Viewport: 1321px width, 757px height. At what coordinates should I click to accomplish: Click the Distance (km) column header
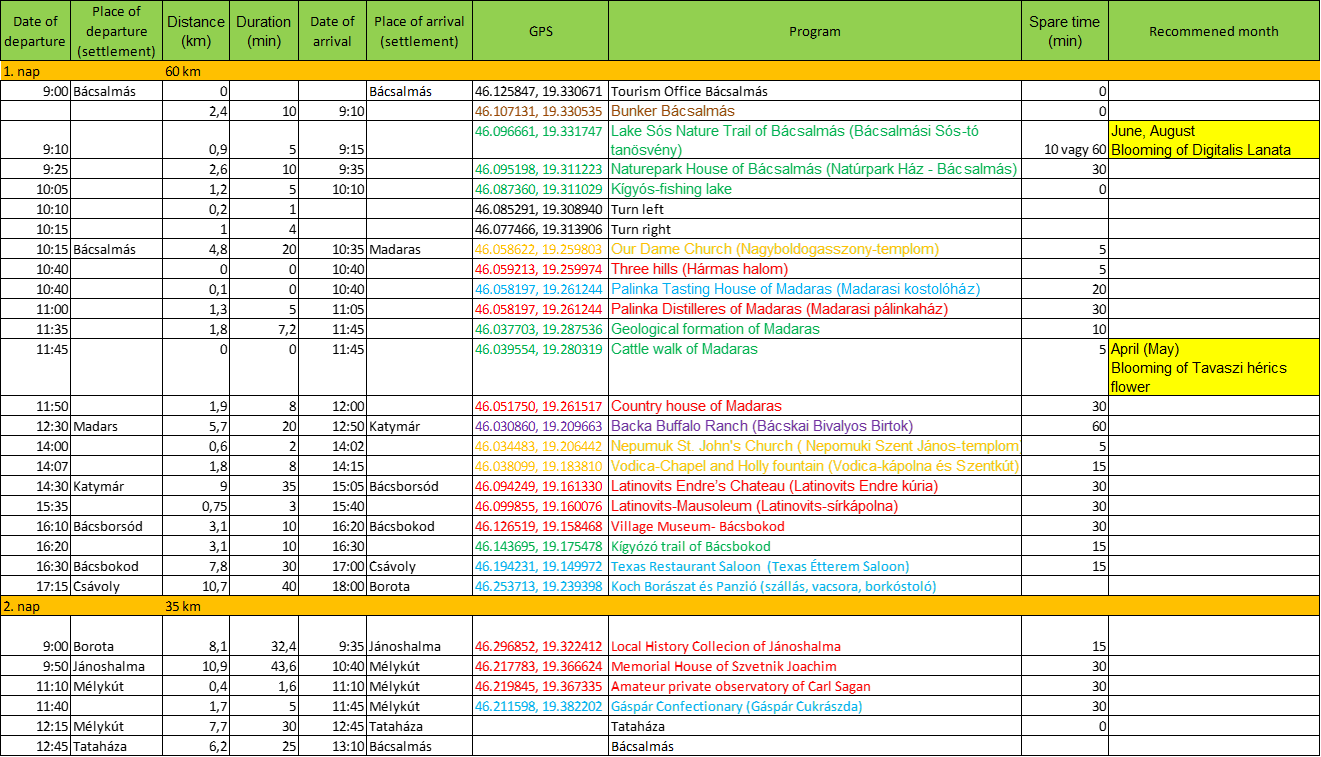(196, 31)
